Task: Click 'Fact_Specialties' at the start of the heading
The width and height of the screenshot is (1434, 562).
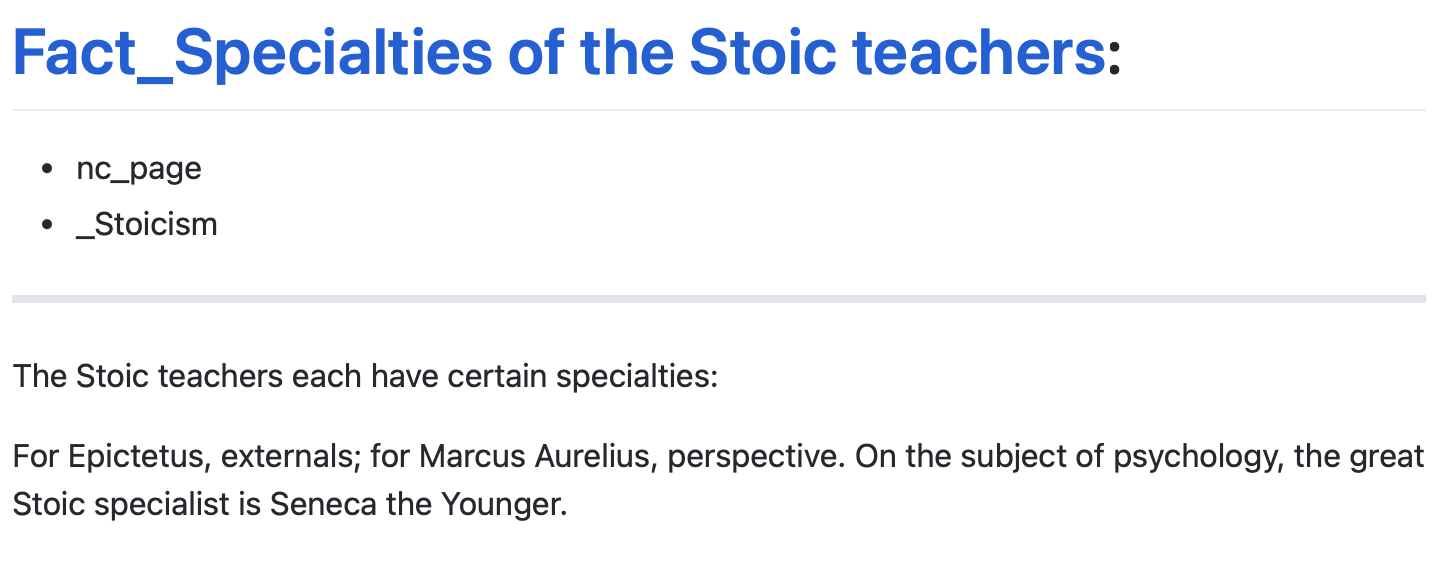Action: coord(253,53)
